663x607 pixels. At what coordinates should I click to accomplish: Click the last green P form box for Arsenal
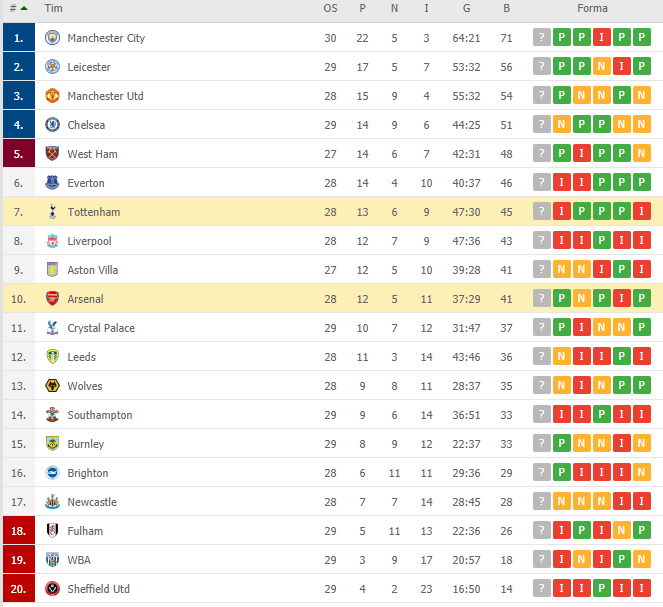tap(642, 299)
